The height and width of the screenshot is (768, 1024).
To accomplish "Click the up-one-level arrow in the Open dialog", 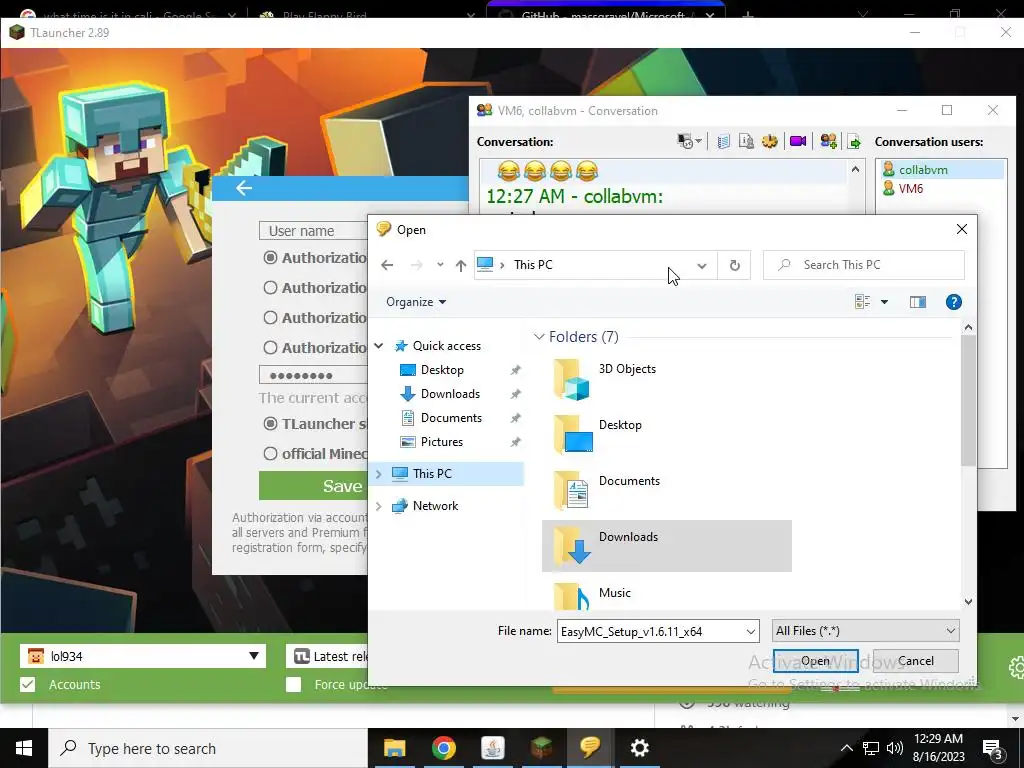I will [x=461, y=265].
